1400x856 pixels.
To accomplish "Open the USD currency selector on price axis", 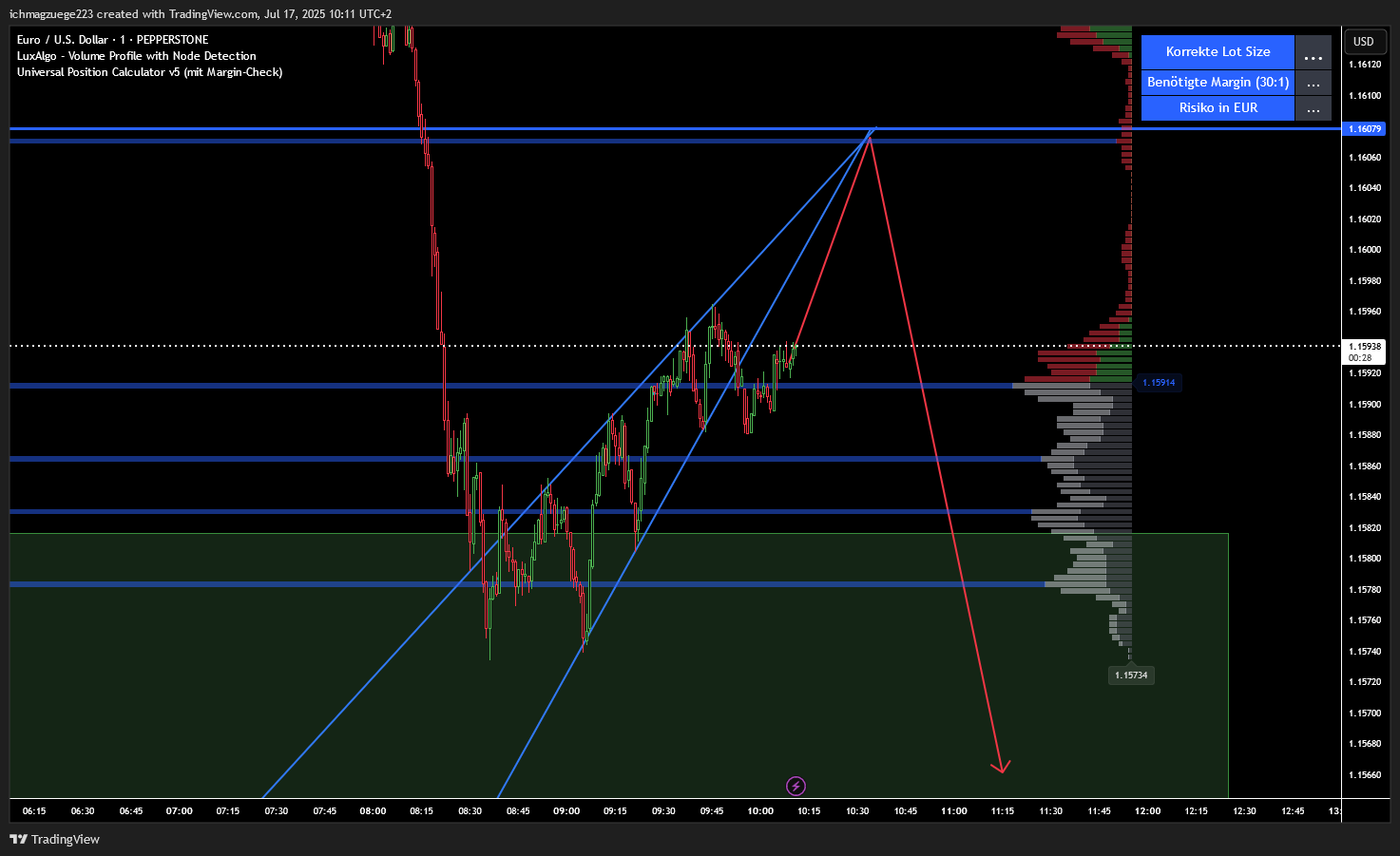I will [1364, 42].
